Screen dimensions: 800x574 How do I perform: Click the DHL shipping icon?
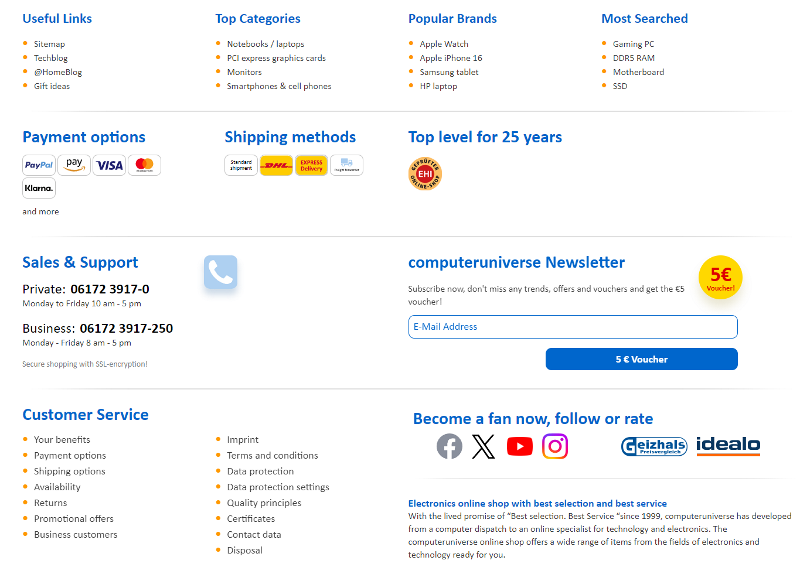pos(275,165)
